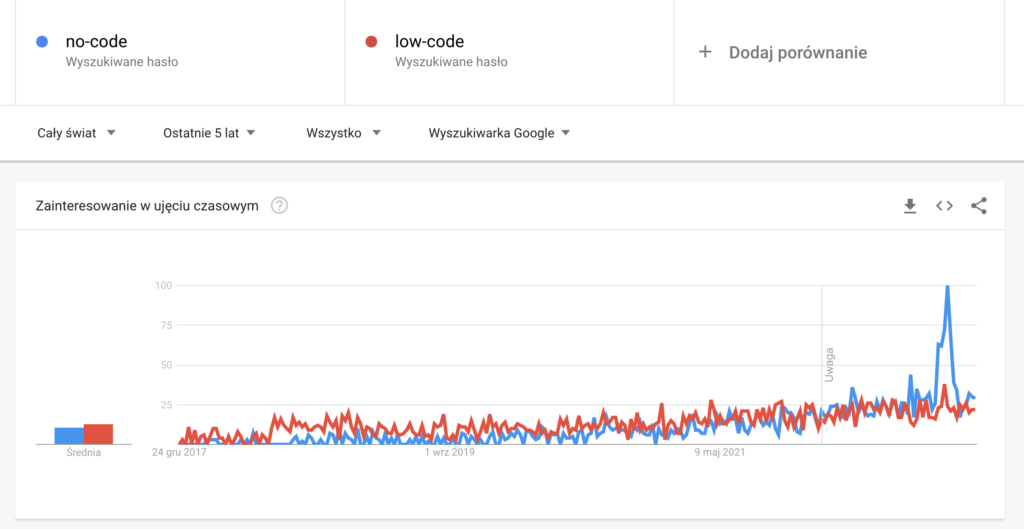
Task: Click Dodaj porównanie to add a term
Action: click(x=797, y=52)
